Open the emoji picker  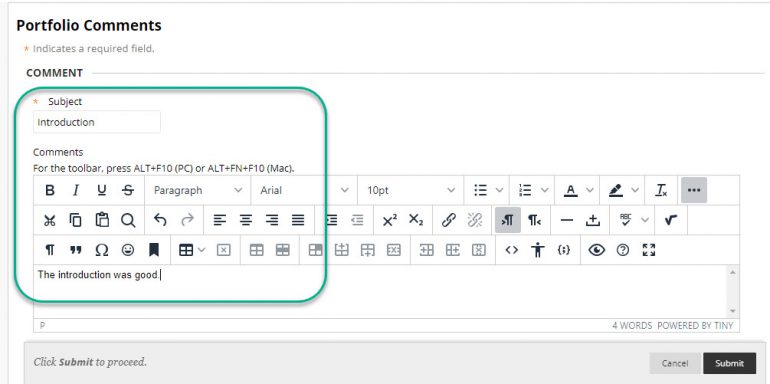[x=128, y=250]
